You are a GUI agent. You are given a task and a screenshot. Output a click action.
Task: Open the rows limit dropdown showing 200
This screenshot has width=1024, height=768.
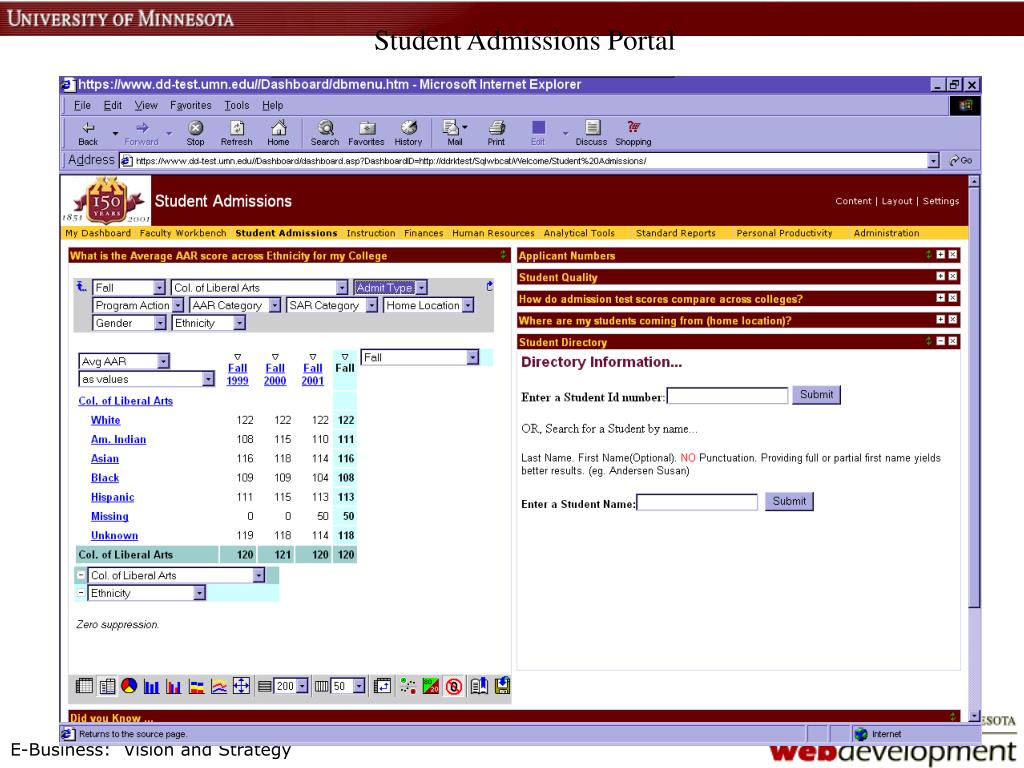(x=291, y=686)
